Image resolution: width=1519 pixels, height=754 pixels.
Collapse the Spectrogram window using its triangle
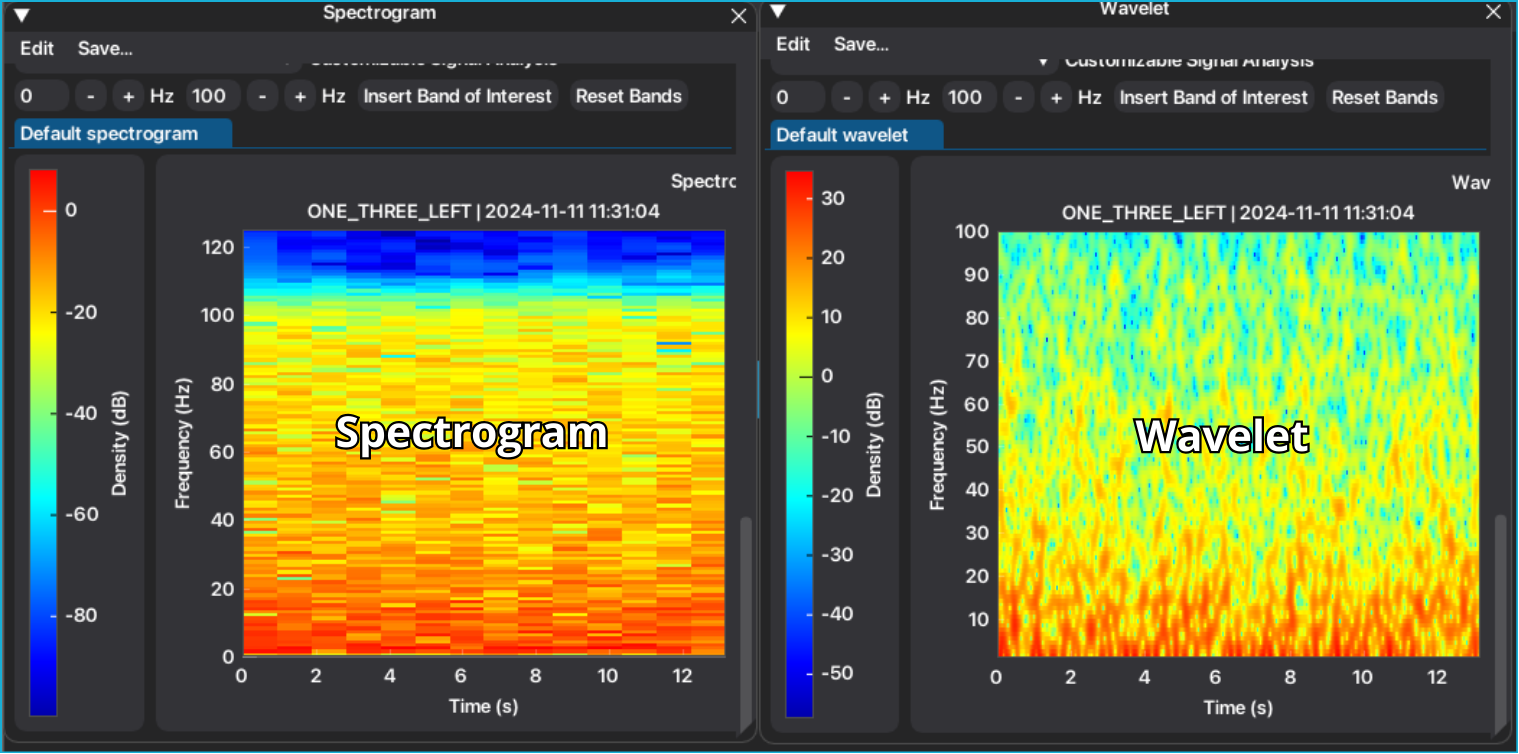point(21,15)
